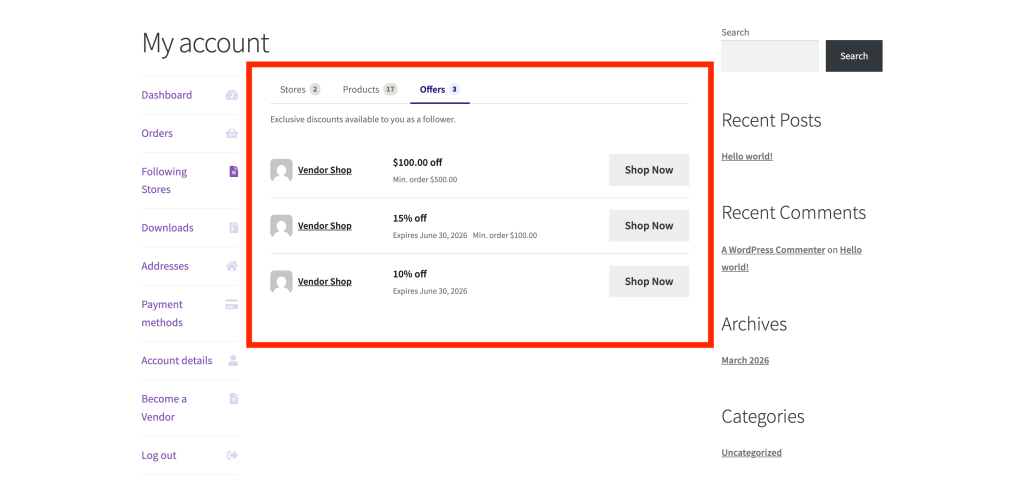The width and height of the screenshot is (1024, 490).
Task: Open Vendor Shop link in 10% off row
Action: [325, 282]
